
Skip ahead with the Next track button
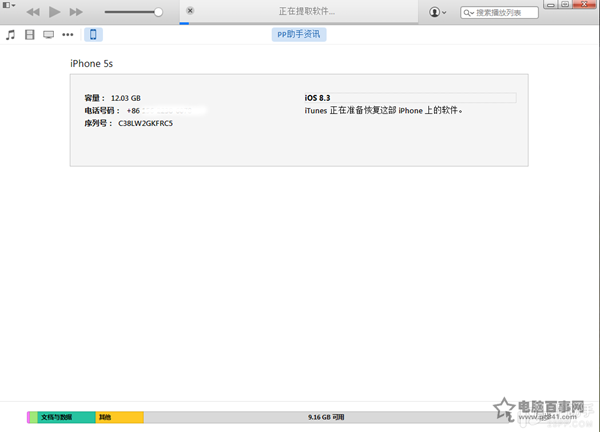click(x=77, y=12)
